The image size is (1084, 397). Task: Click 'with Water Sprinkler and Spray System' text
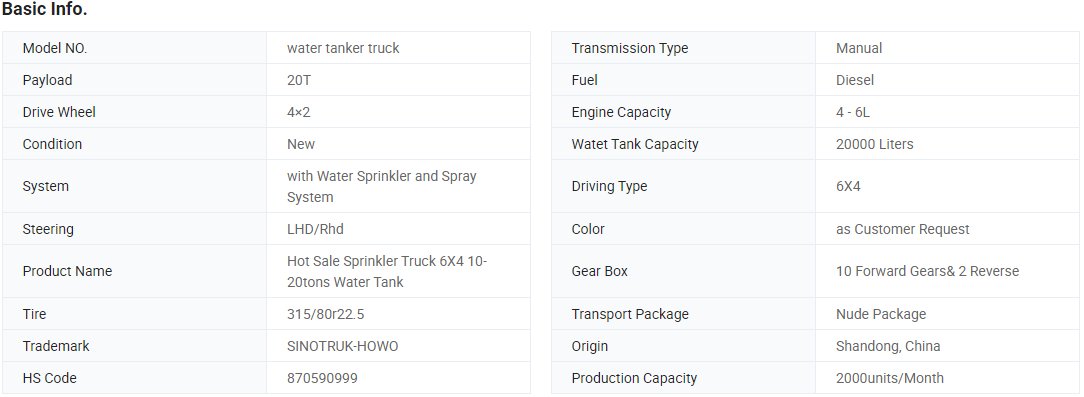point(382,186)
